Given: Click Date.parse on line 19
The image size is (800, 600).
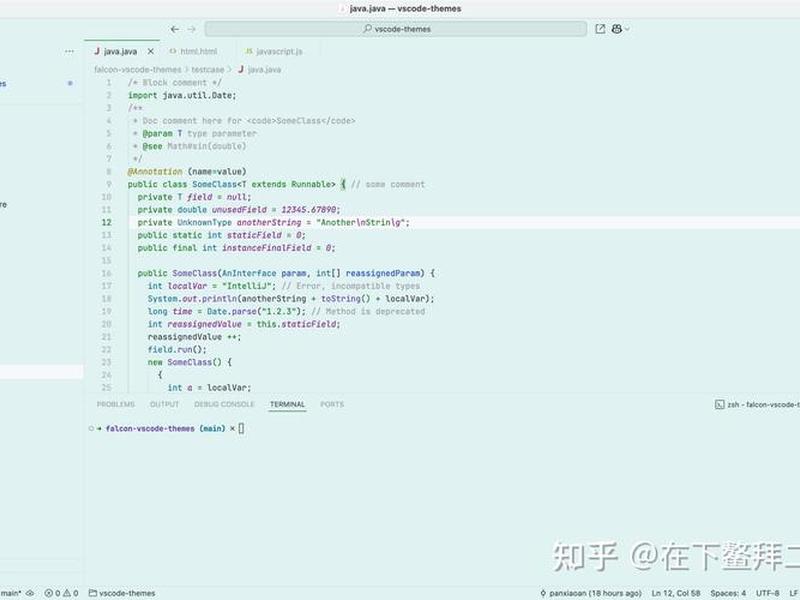Looking at the screenshot, I should tap(232, 312).
